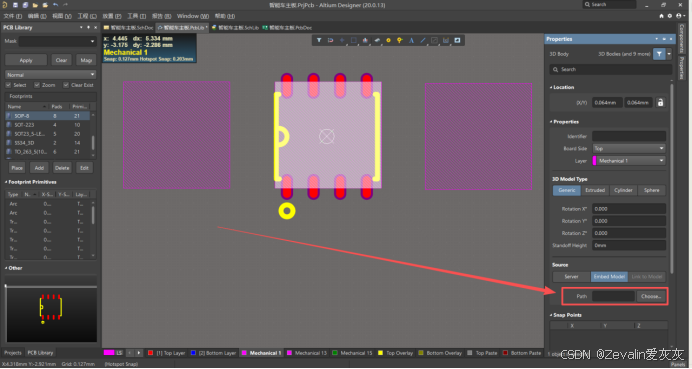Select the Selection Filter funnel in the active bar

[319, 40]
